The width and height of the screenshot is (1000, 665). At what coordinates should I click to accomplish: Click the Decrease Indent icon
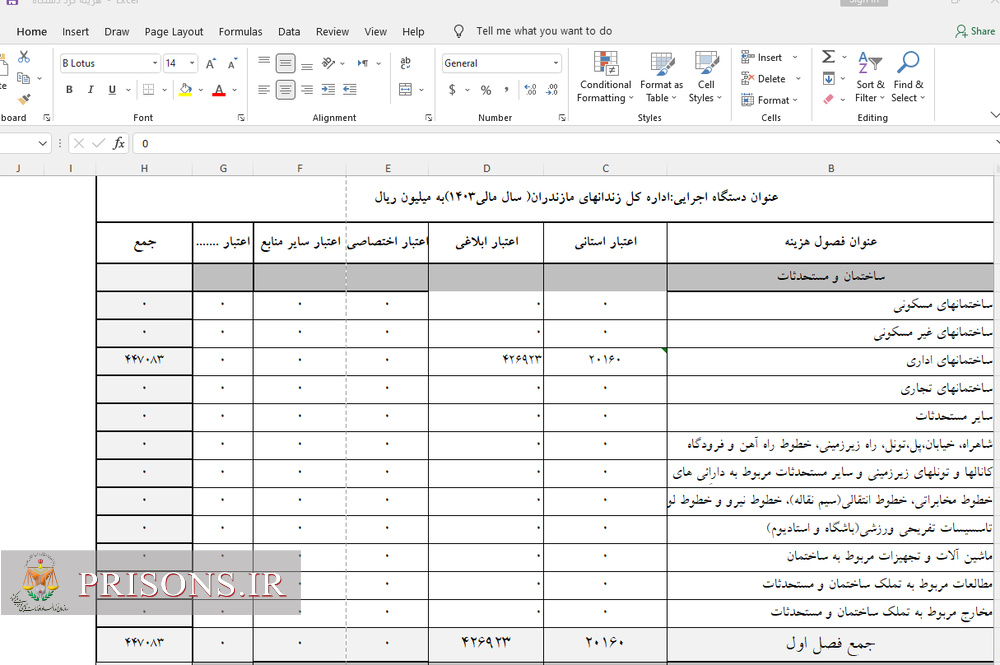point(349,90)
